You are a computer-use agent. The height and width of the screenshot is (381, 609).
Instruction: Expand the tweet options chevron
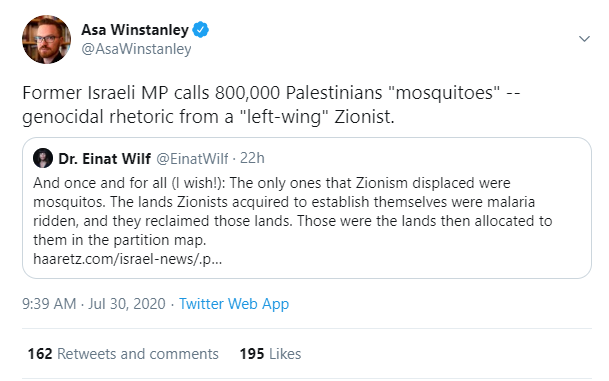tap(584, 38)
